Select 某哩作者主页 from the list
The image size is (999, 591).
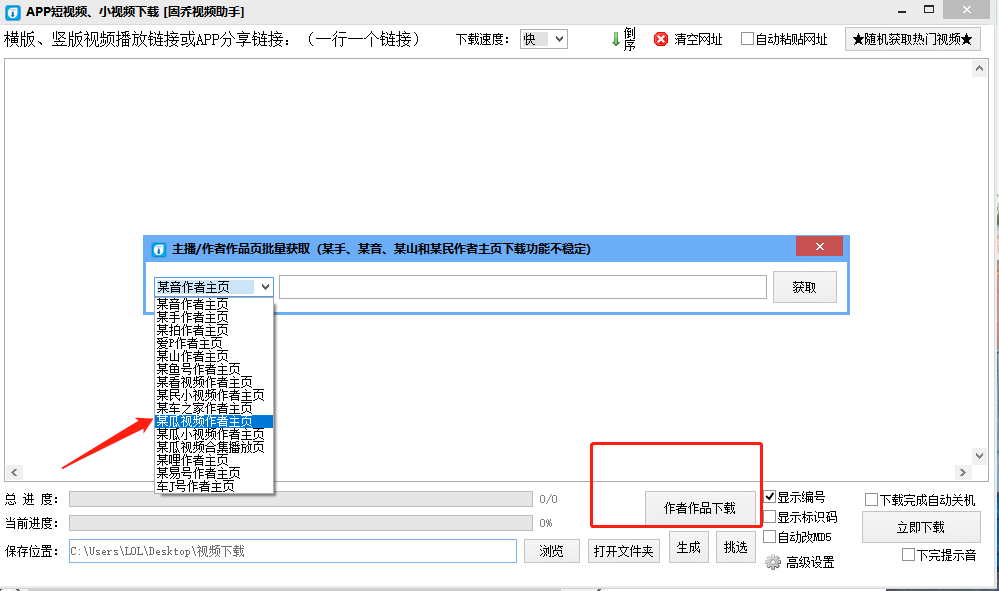(214, 460)
